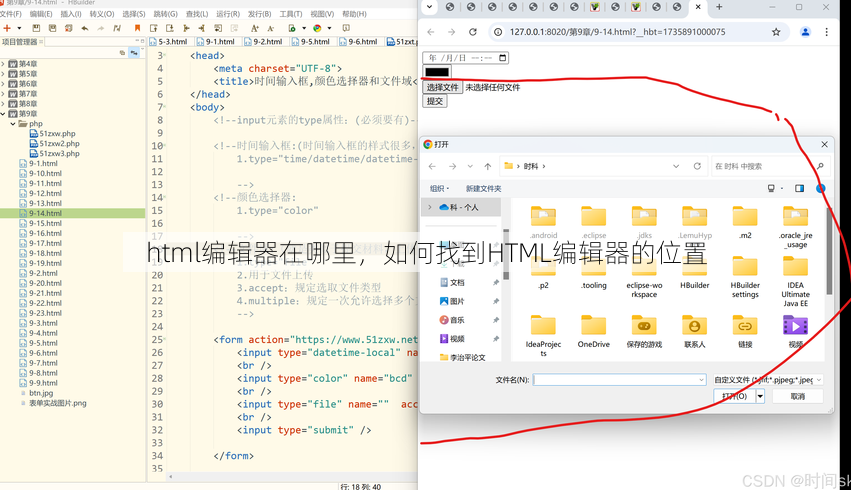Click the 提交 submit button
851x490 pixels.
pyautogui.click(x=435, y=101)
